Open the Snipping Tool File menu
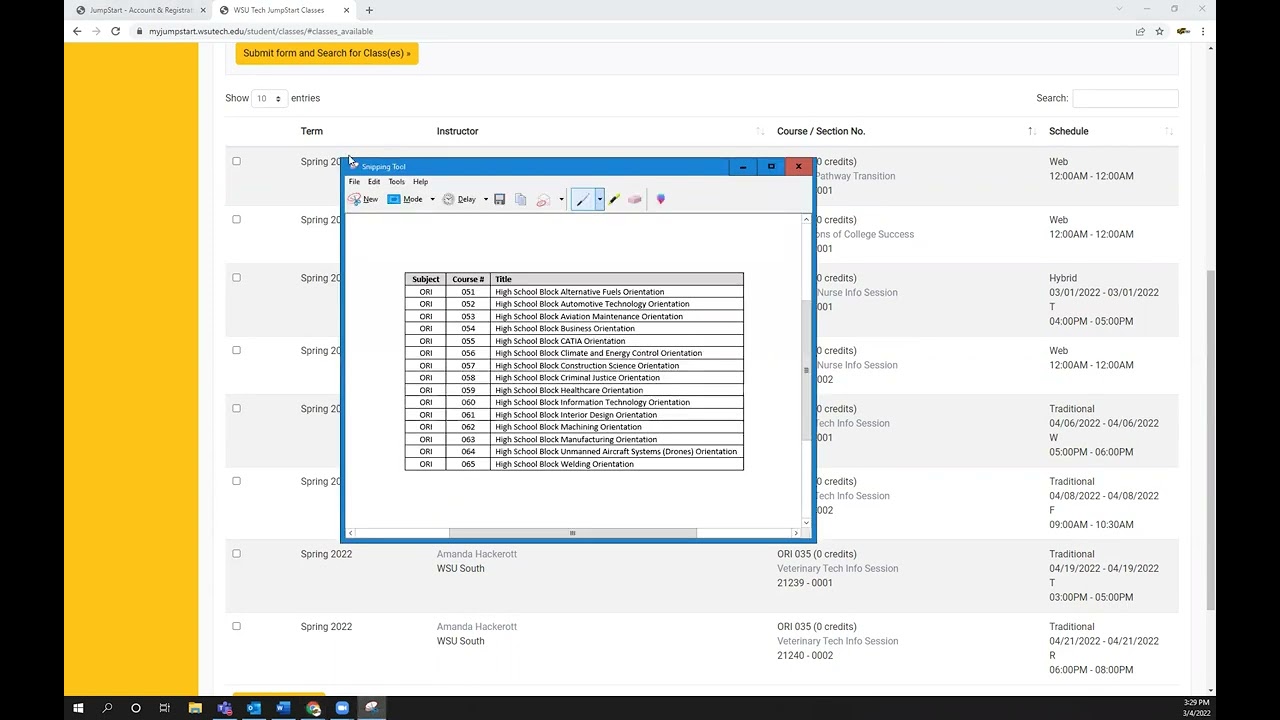 [x=354, y=182]
